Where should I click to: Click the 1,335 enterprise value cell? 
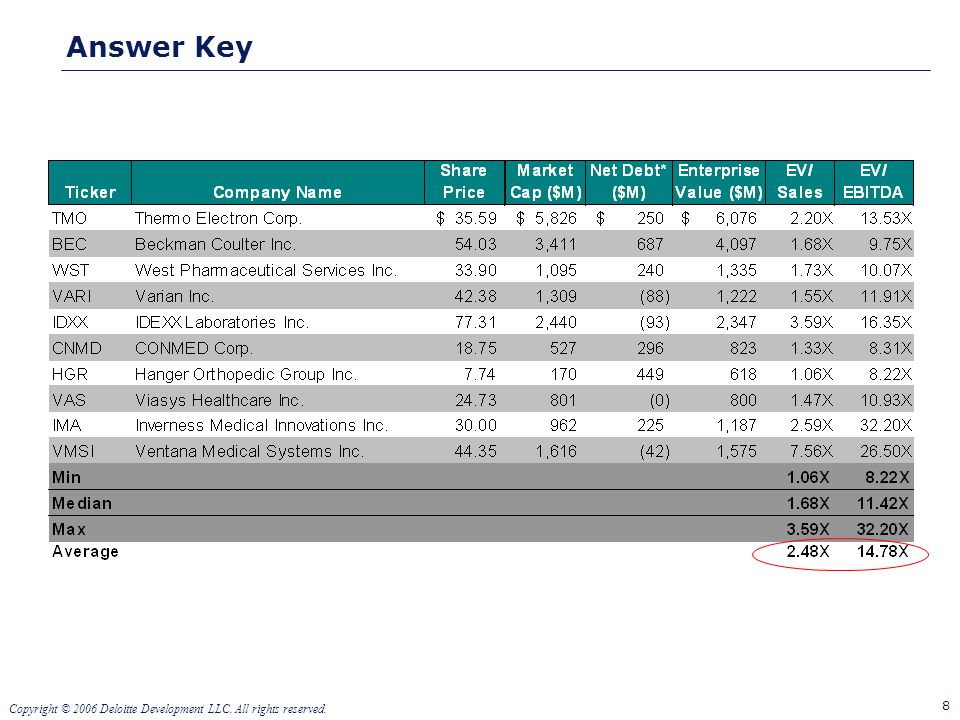click(737, 270)
